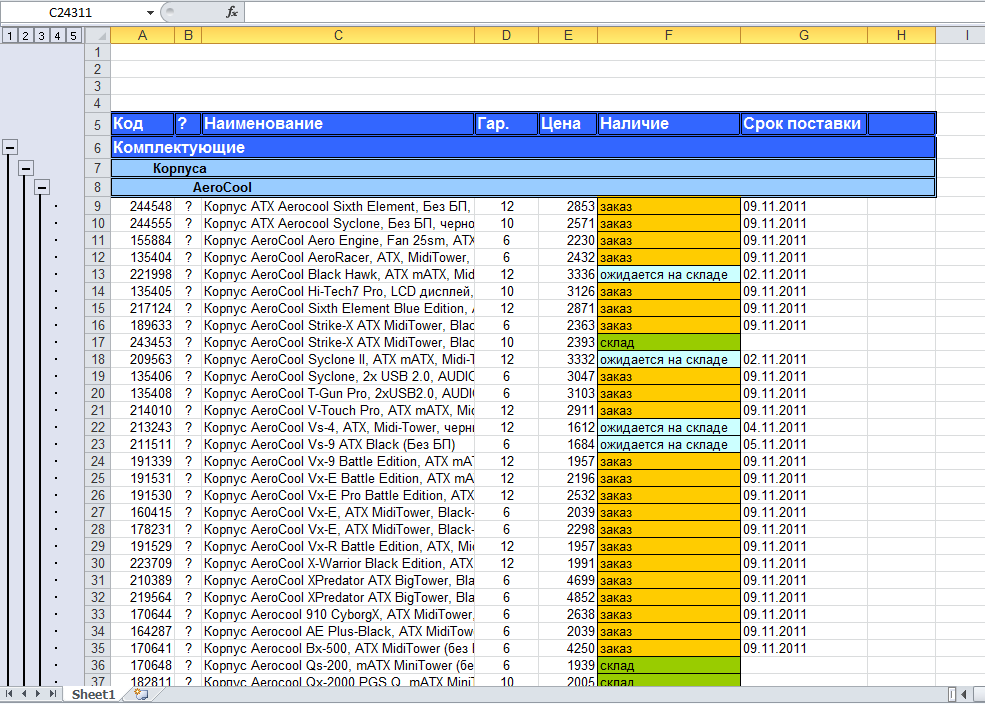Click the question mark in row 9
Viewport: 985px width, 704px height.
click(188, 207)
